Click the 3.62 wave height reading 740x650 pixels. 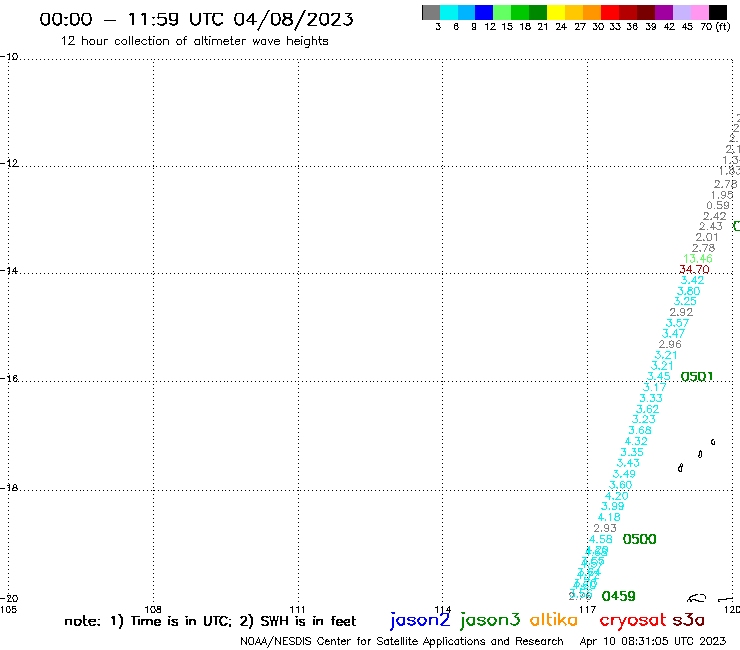click(648, 409)
